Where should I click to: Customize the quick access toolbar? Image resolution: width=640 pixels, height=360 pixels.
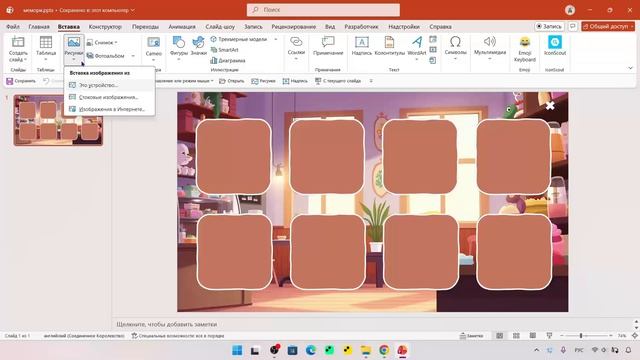(371, 81)
